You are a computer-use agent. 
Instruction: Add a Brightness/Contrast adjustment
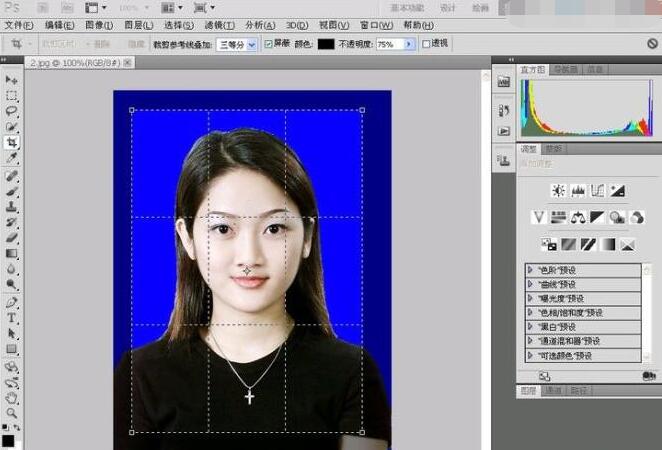click(559, 191)
